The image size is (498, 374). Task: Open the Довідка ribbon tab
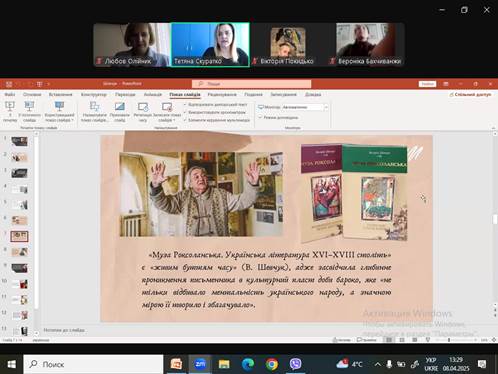tap(313, 94)
